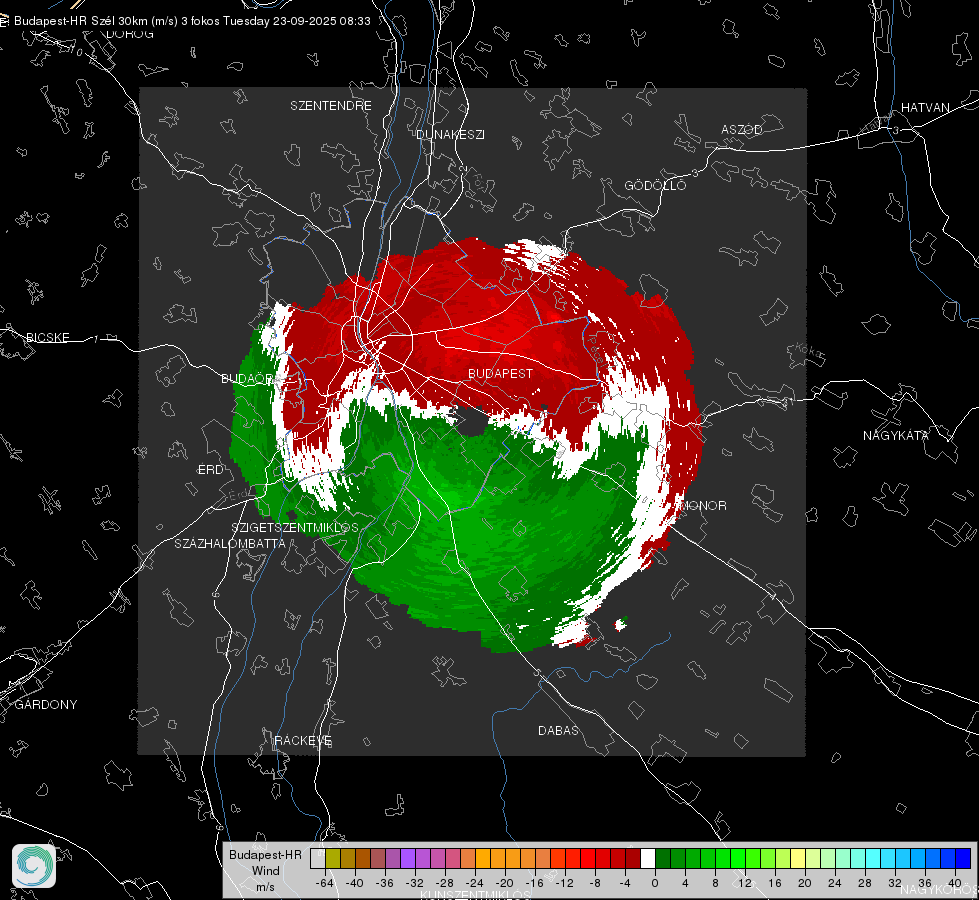Click the 40 value on the legend scale

click(955, 883)
